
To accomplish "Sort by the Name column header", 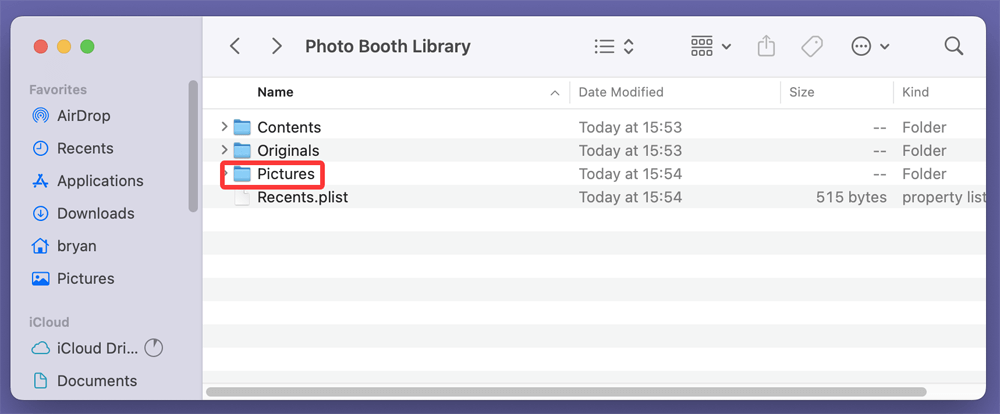I will pyautogui.click(x=275, y=92).
